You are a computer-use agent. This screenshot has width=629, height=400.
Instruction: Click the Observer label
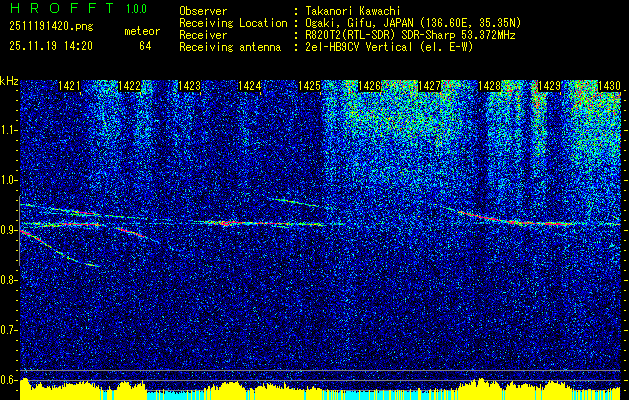pyautogui.click(x=203, y=11)
